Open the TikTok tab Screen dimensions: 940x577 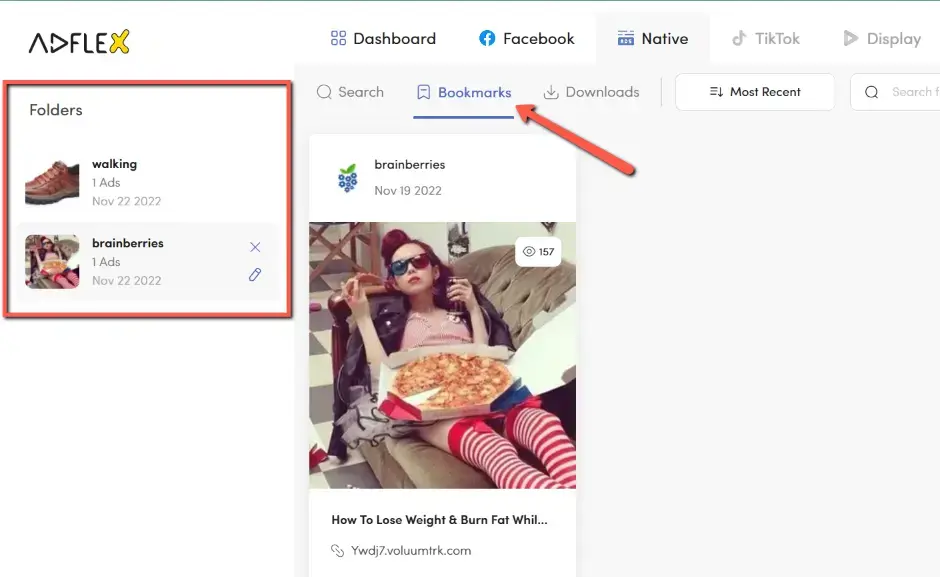tap(765, 38)
